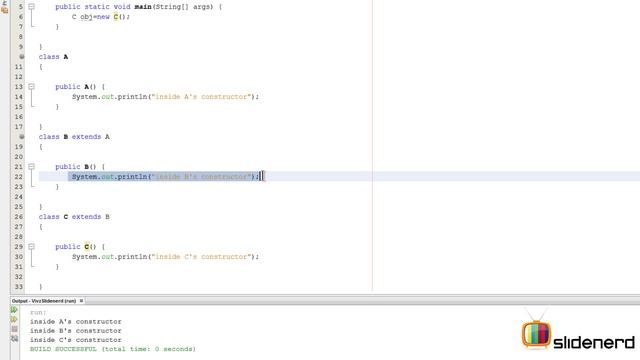Image resolution: width=640 pixels, height=360 pixels.
Task: Collapse the C() constructor fold at line 29
Action: tap(31, 247)
